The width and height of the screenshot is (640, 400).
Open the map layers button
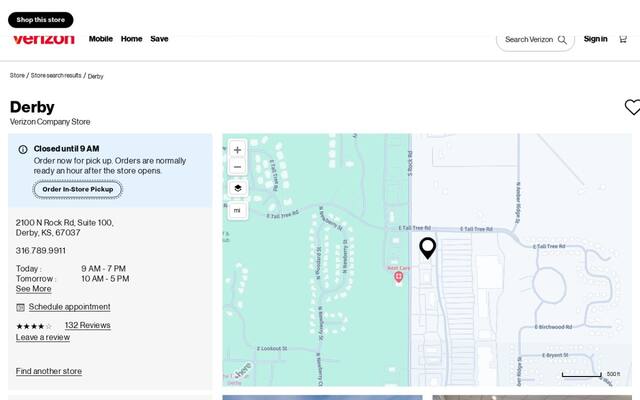(238, 188)
